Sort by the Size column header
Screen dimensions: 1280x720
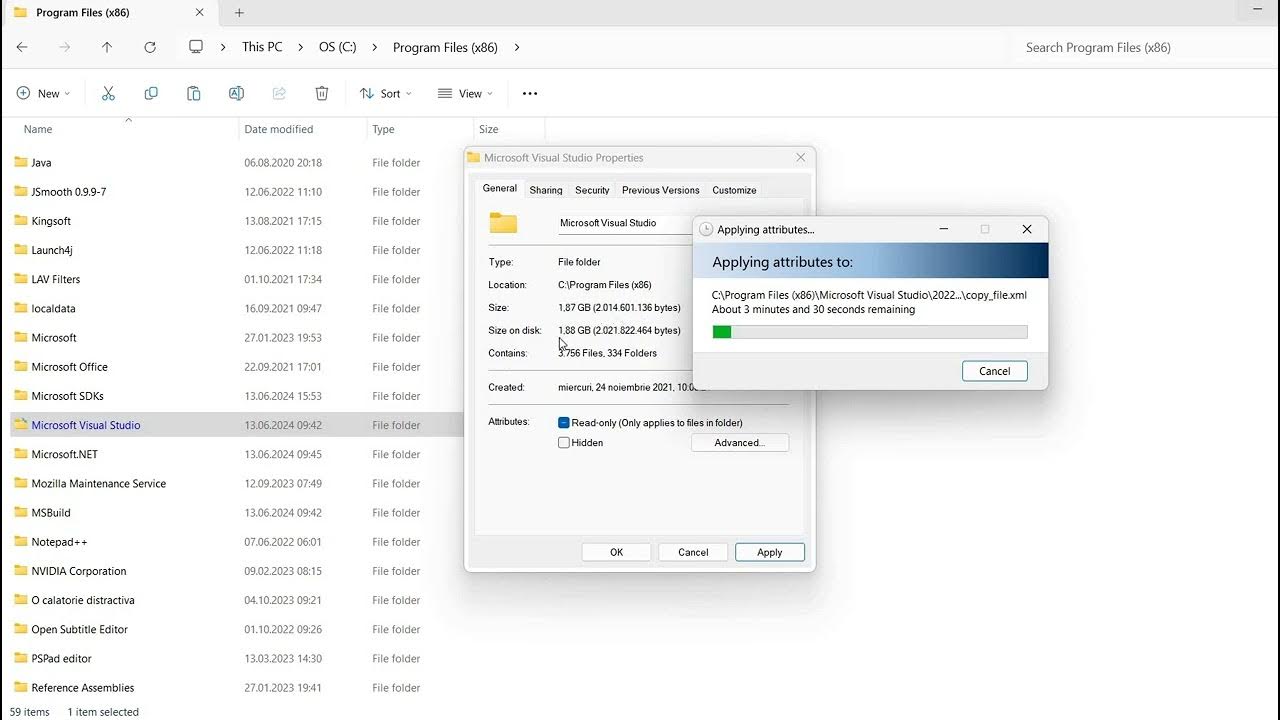(x=509, y=129)
